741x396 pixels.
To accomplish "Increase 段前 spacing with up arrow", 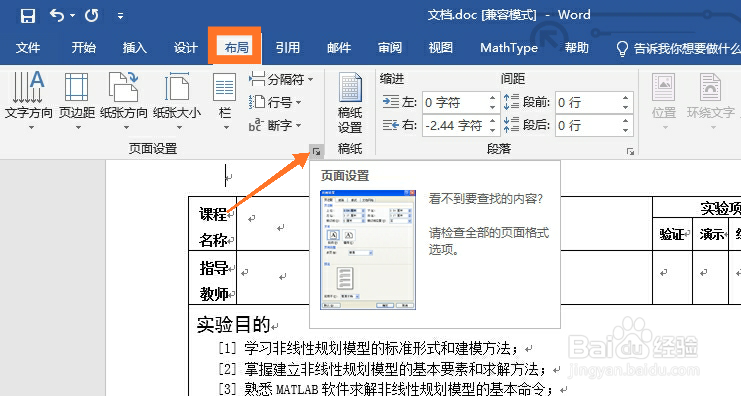I will click(x=626, y=97).
